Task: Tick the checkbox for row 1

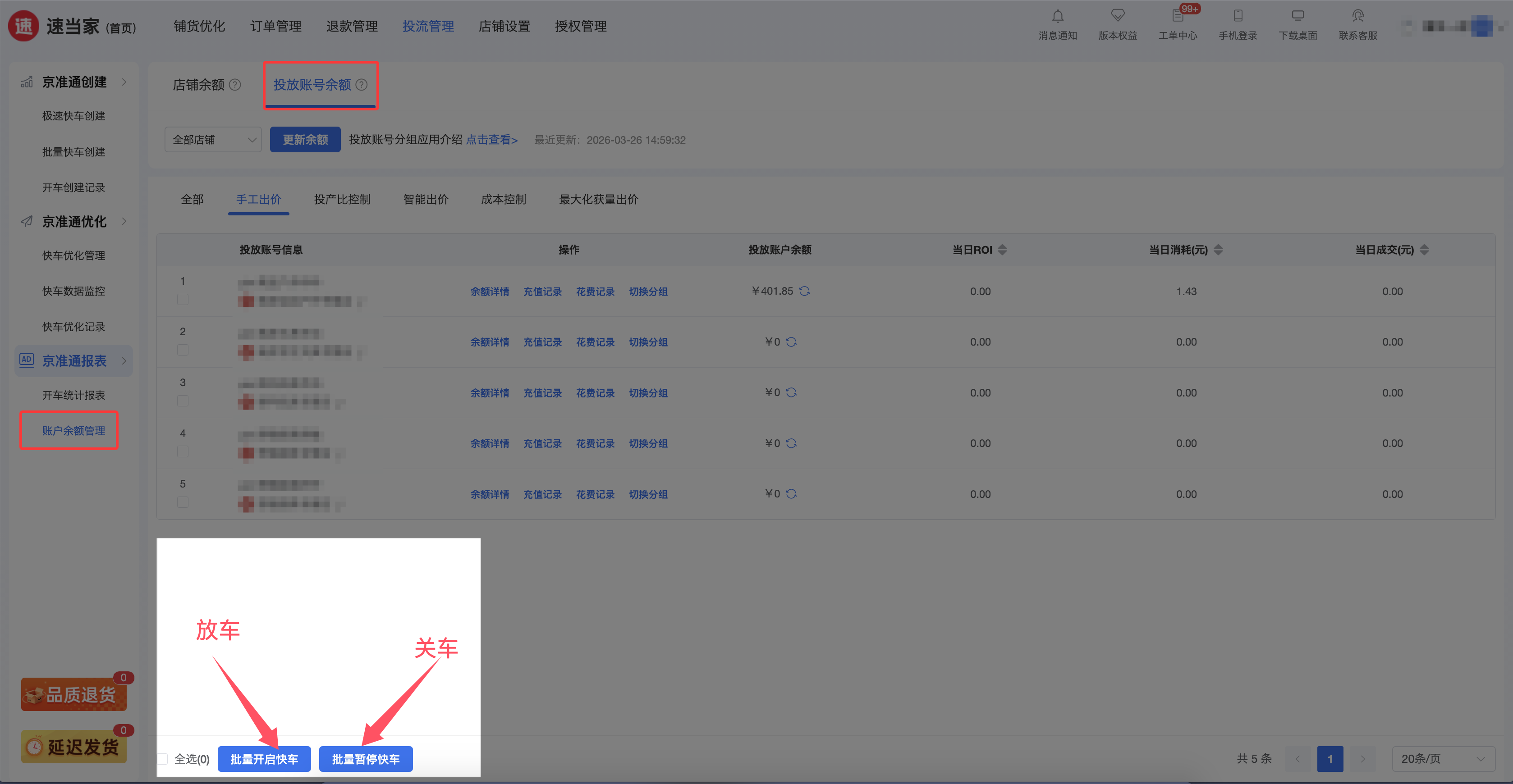Action: point(183,299)
